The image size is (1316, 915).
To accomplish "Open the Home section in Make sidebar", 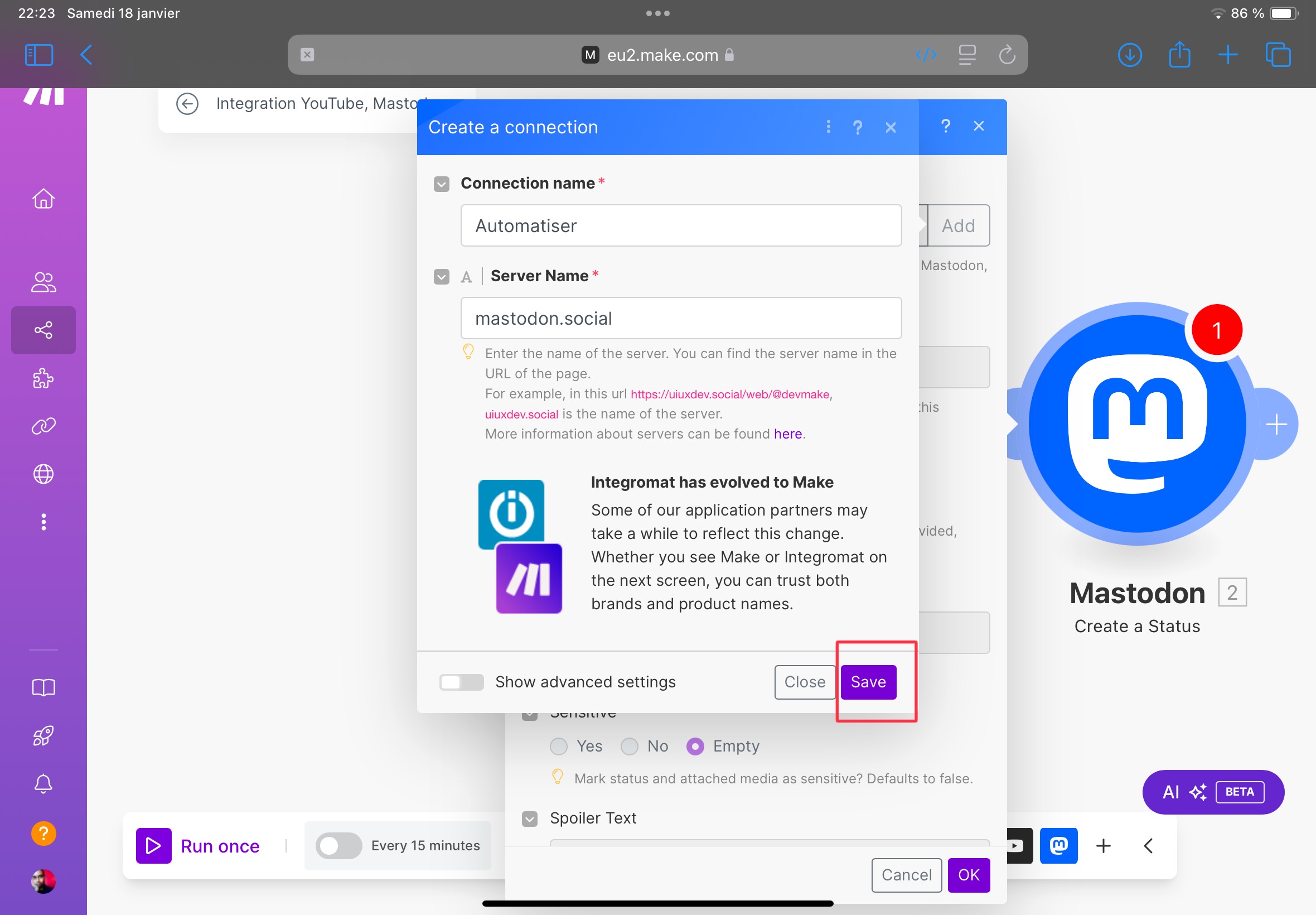I will (x=43, y=199).
